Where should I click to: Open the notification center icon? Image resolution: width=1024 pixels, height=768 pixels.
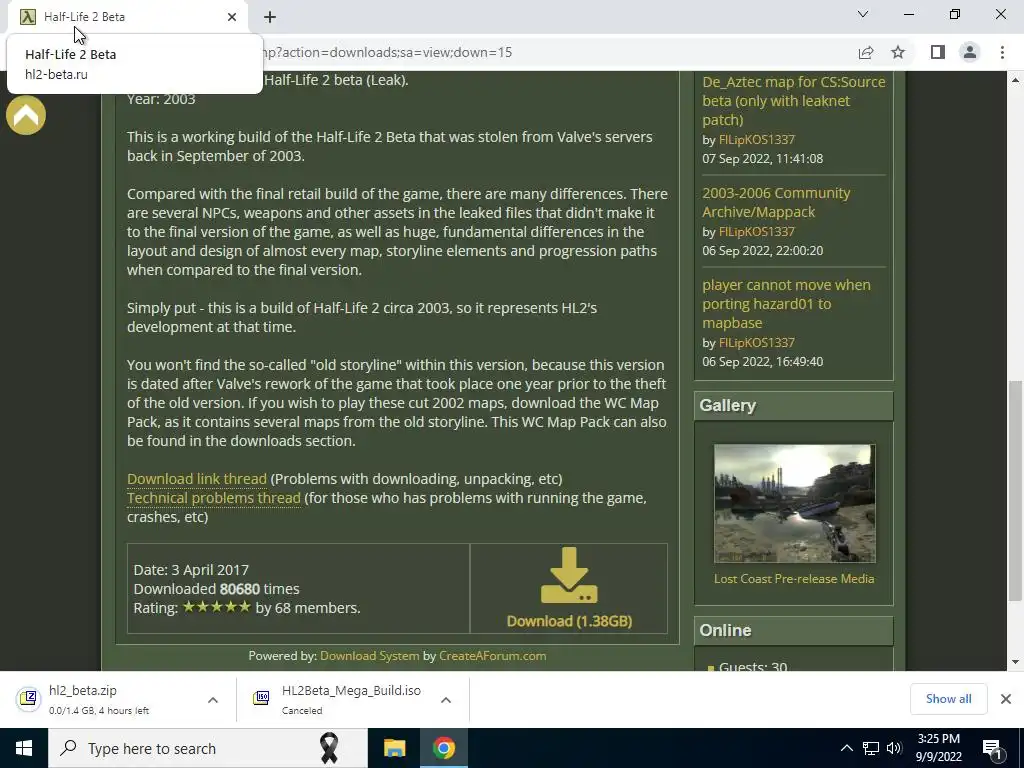point(991,748)
